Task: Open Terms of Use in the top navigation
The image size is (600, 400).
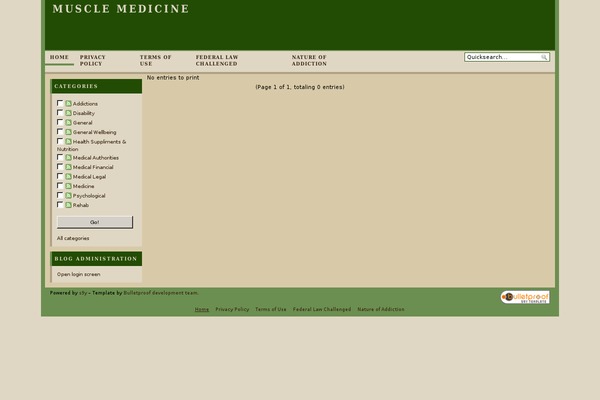Action: pos(155,60)
